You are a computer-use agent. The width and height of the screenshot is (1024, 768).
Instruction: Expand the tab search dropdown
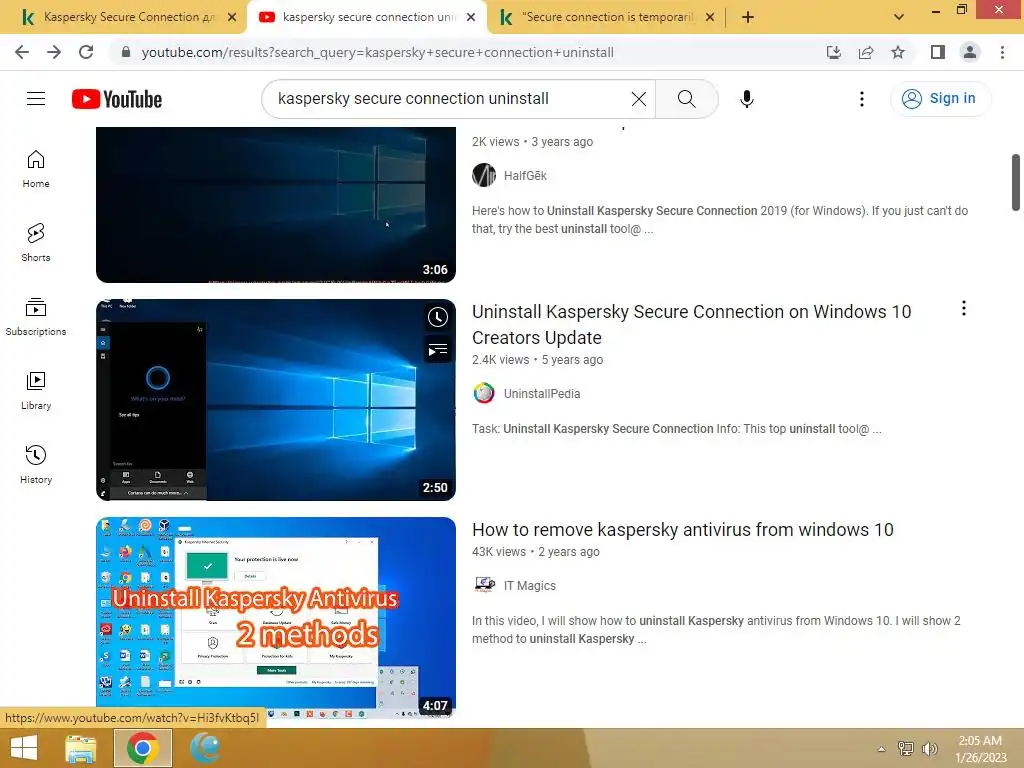[x=899, y=17]
